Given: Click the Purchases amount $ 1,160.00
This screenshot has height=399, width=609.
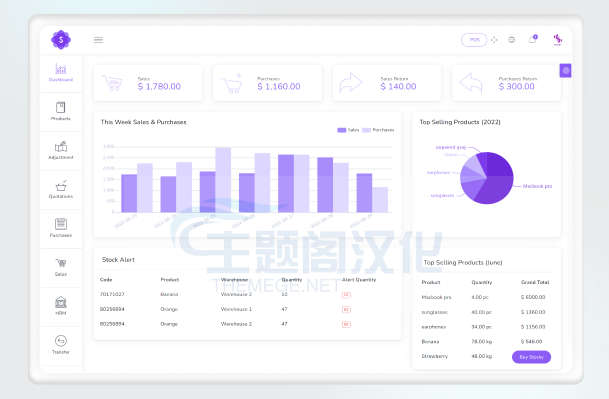Looking at the screenshot, I should (x=279, y=86).
